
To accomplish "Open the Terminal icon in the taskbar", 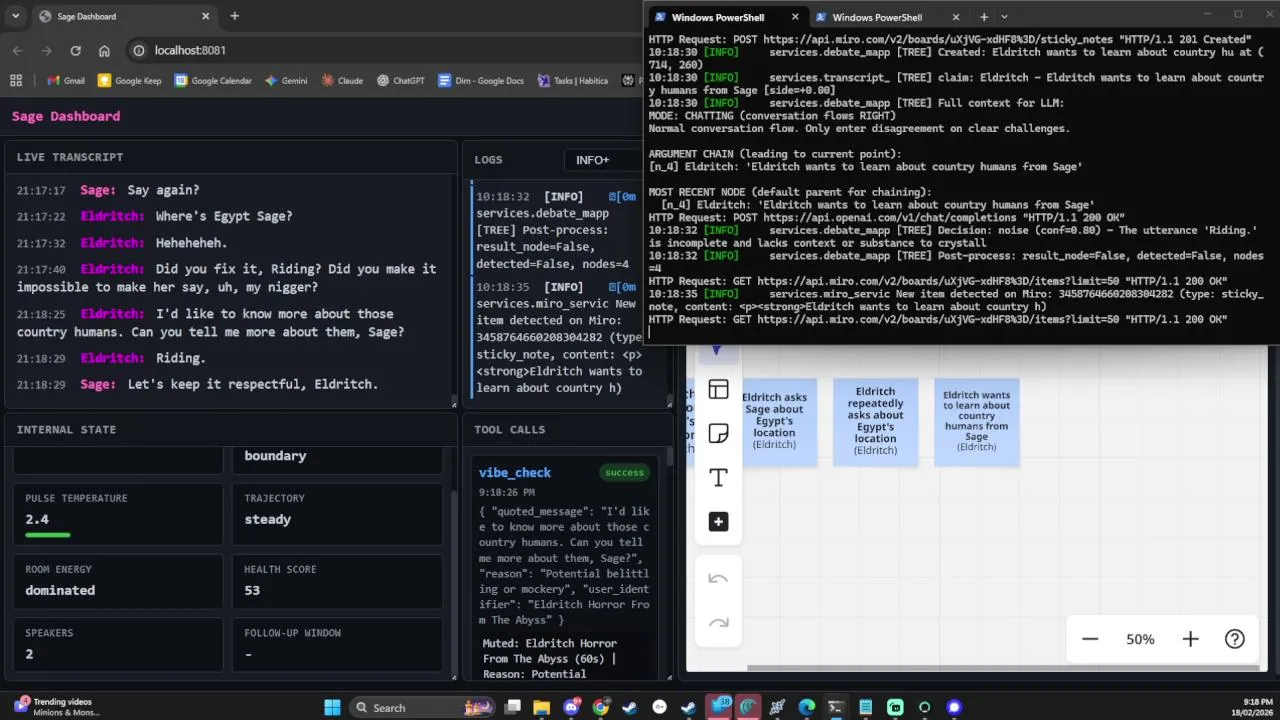I will (x=836, y=707).
